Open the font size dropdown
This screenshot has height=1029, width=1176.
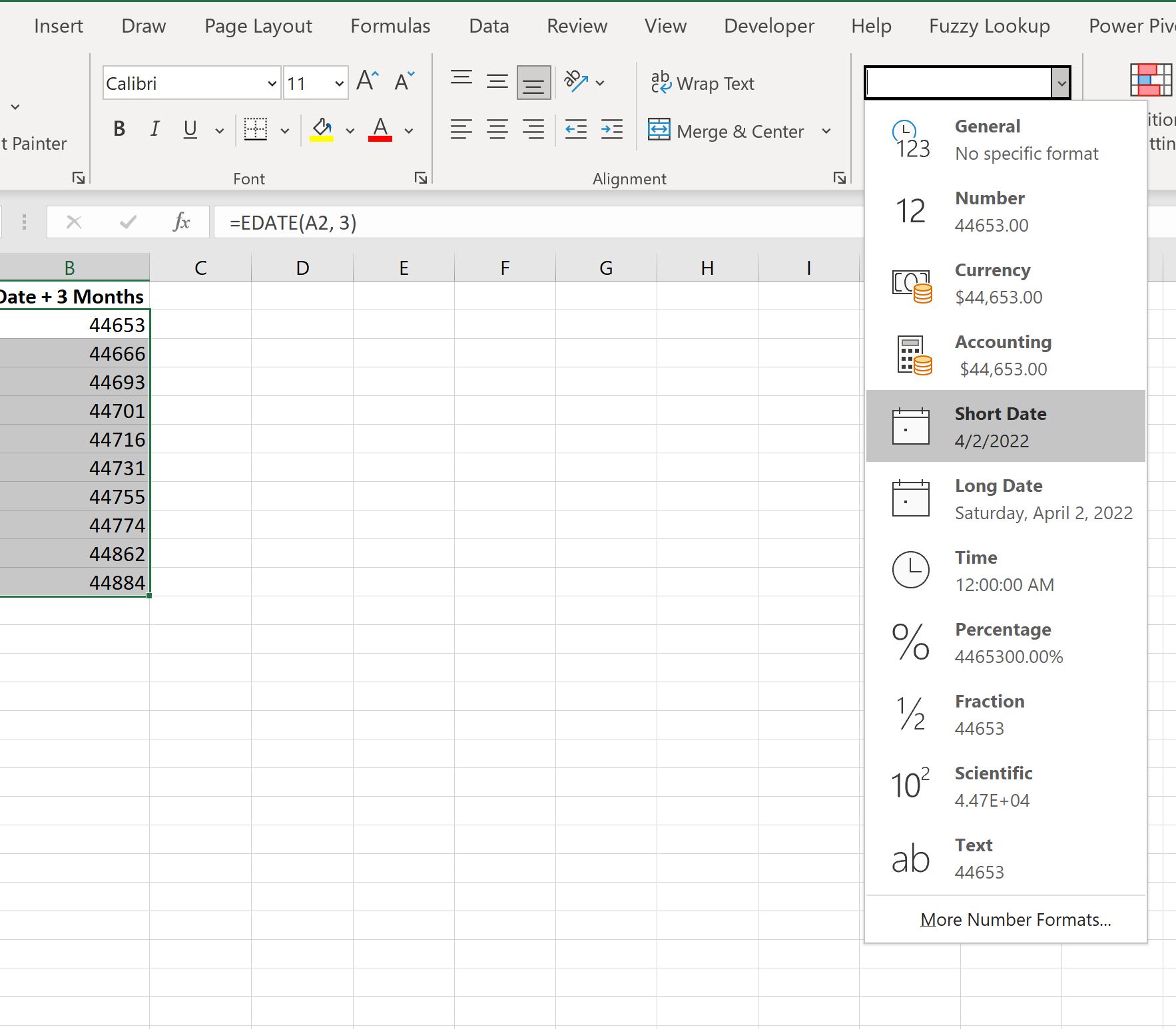pyautogui.click(x=339, y=83)
